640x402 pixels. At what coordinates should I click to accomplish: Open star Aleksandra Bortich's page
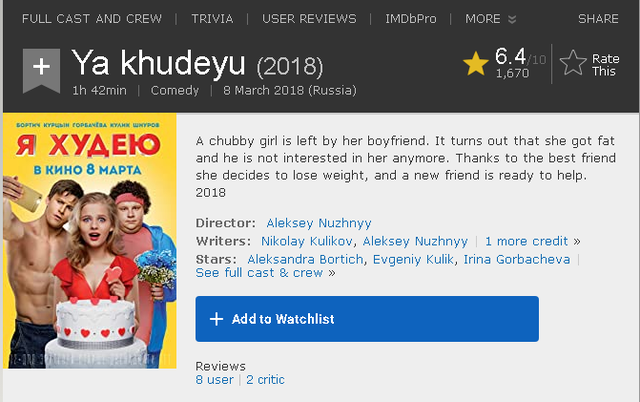click(306, 259)
